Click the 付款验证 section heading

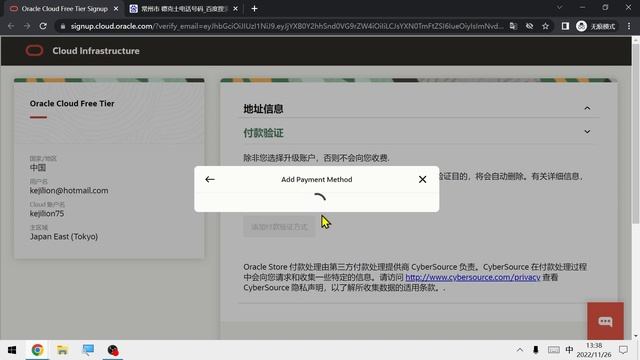click(x=263, y=133)
